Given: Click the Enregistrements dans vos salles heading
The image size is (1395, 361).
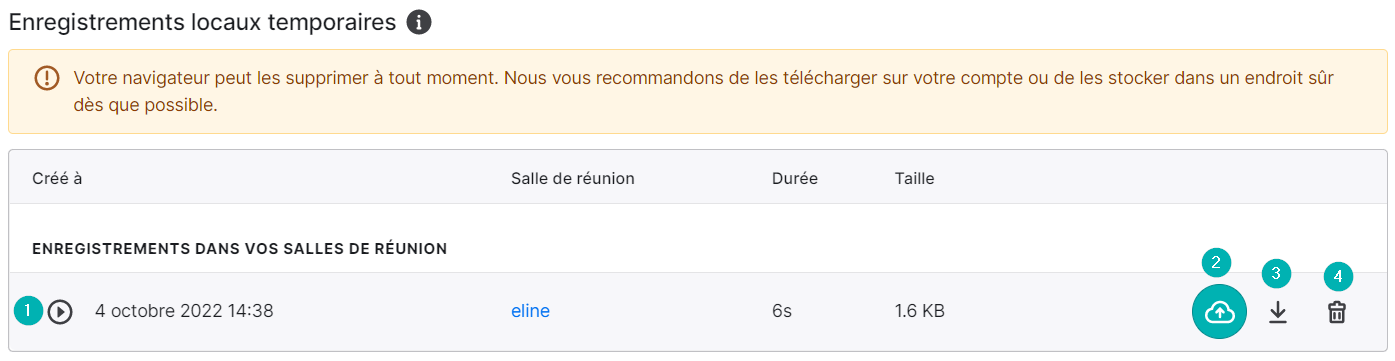Looking at the screenshot, I should click(x=239, y=248).
